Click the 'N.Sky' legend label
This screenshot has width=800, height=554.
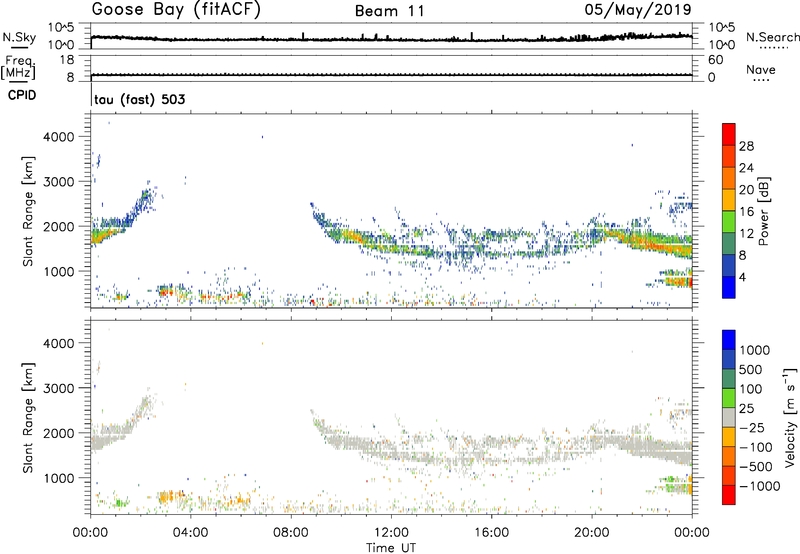(19, 37)
